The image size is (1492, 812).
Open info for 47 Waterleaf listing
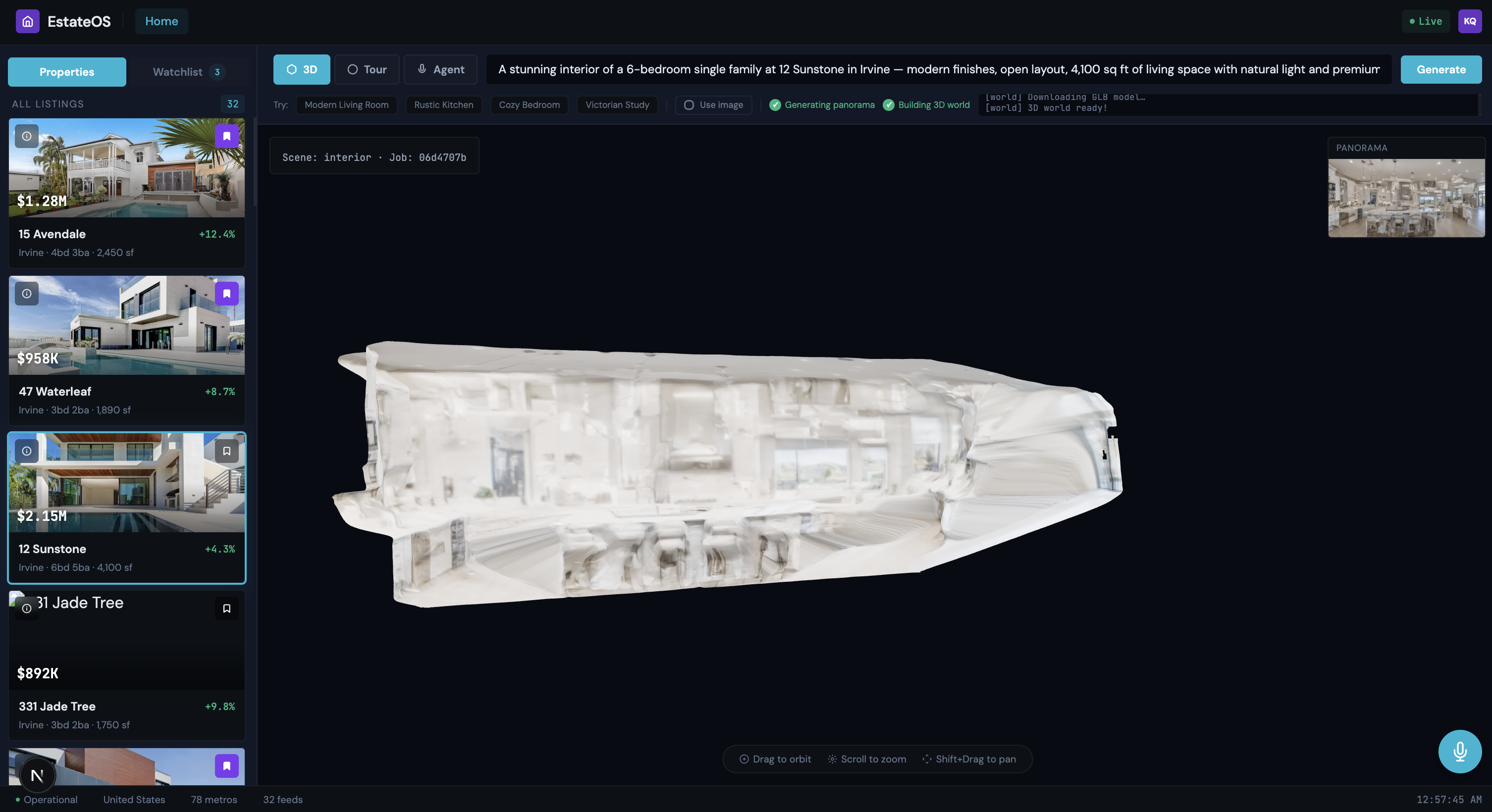[27, 294]
